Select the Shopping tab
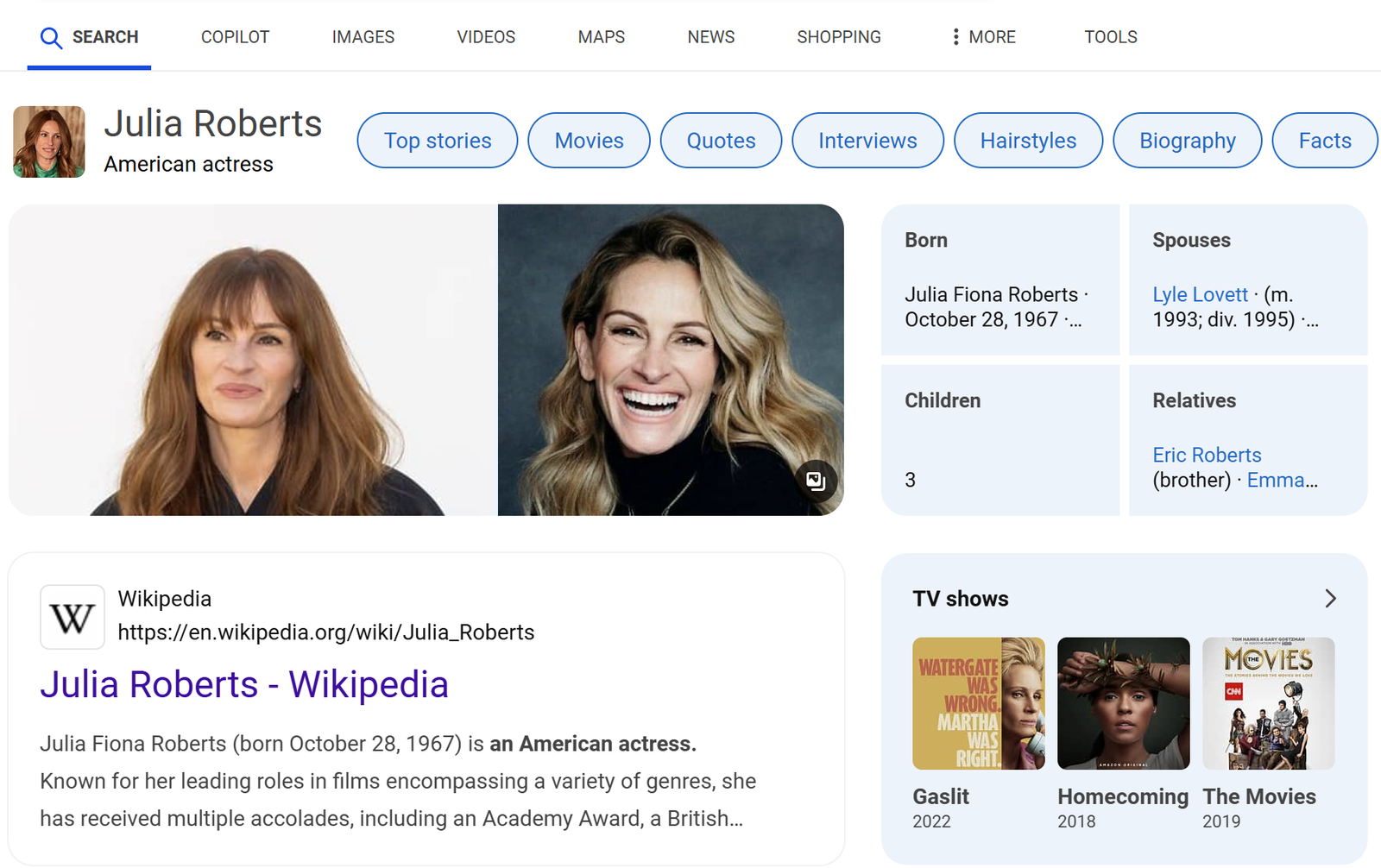 coord(838,37)
